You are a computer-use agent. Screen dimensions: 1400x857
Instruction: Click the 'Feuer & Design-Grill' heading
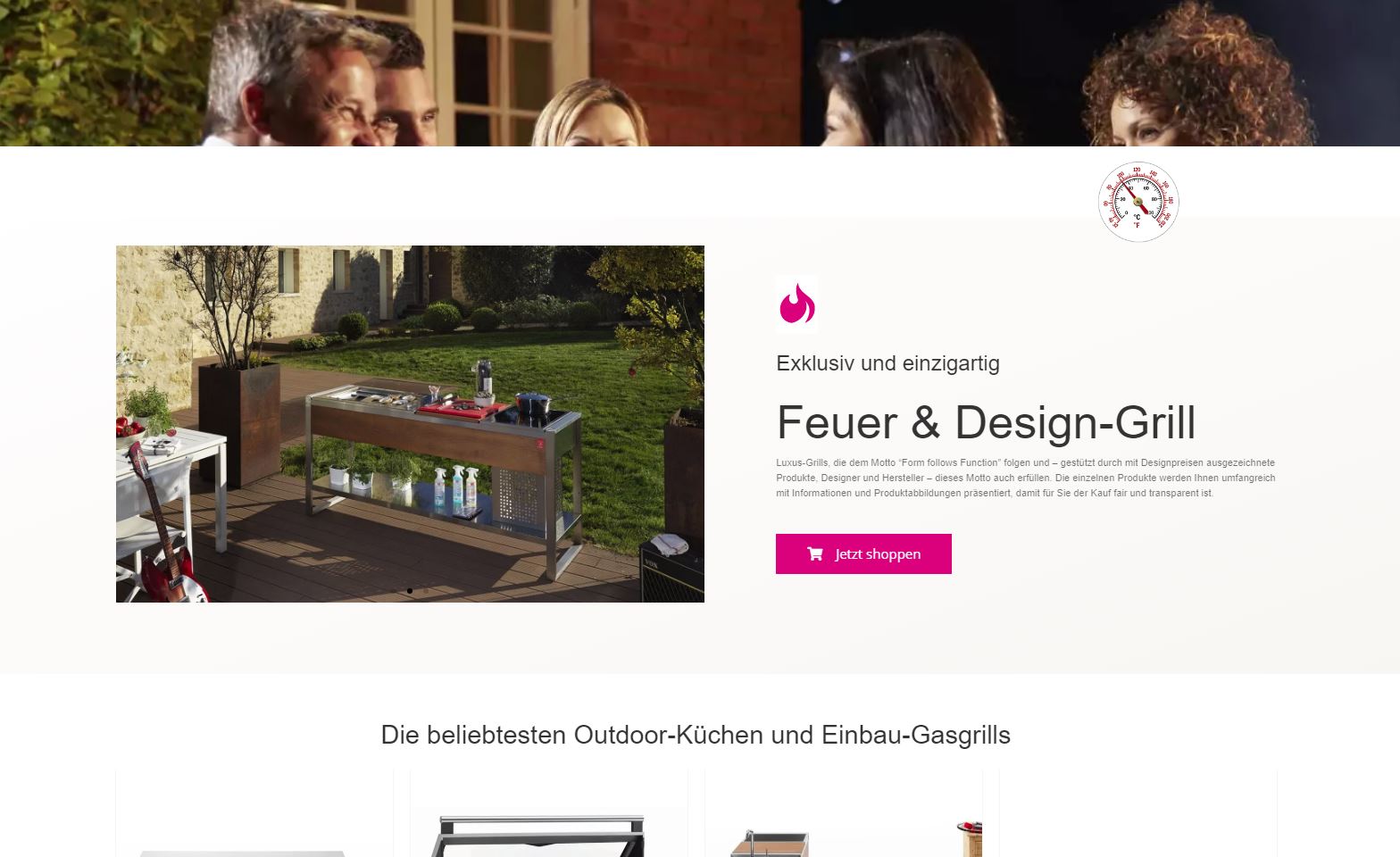(986, 422)
